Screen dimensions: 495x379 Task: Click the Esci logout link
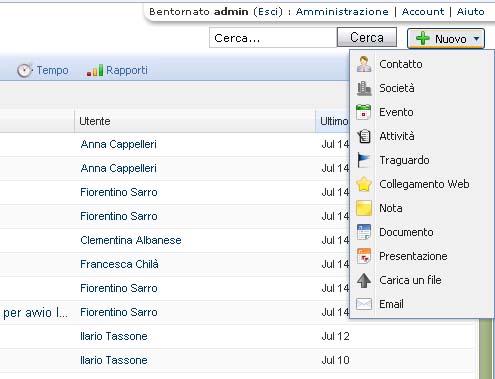coord(268,12)
